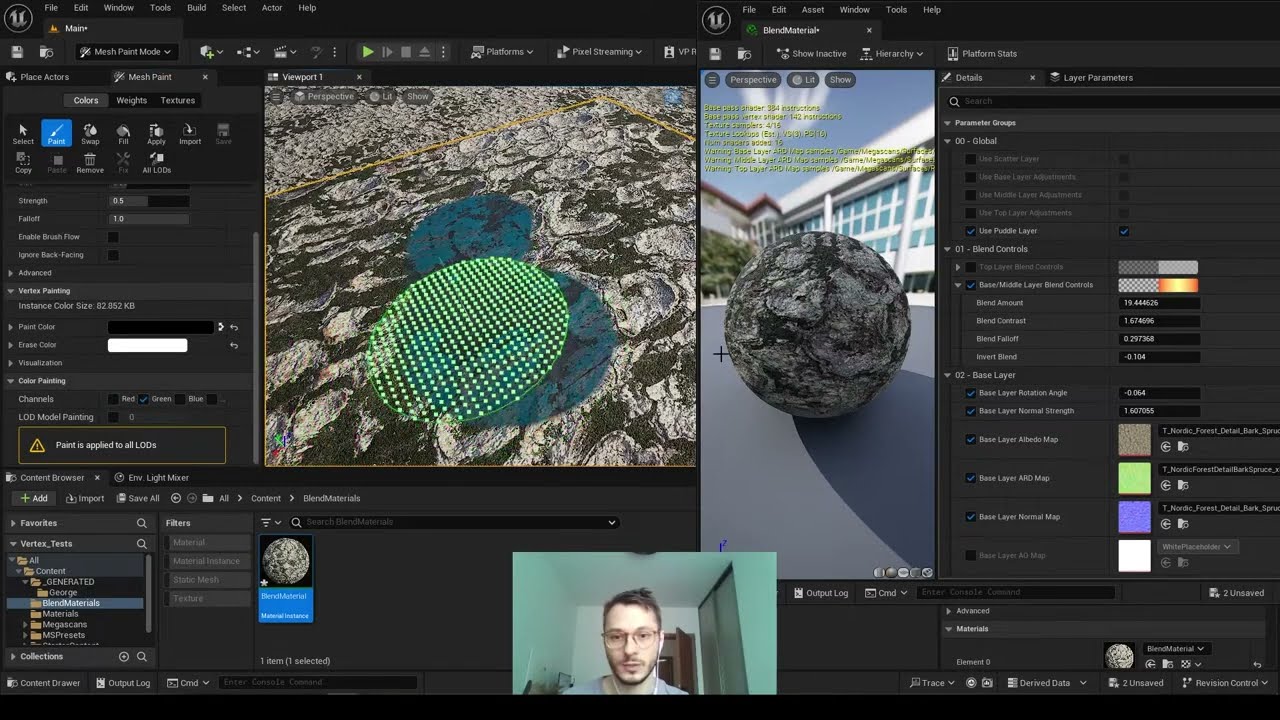Collapse the 00 - Global parameter group

[948, 141]
